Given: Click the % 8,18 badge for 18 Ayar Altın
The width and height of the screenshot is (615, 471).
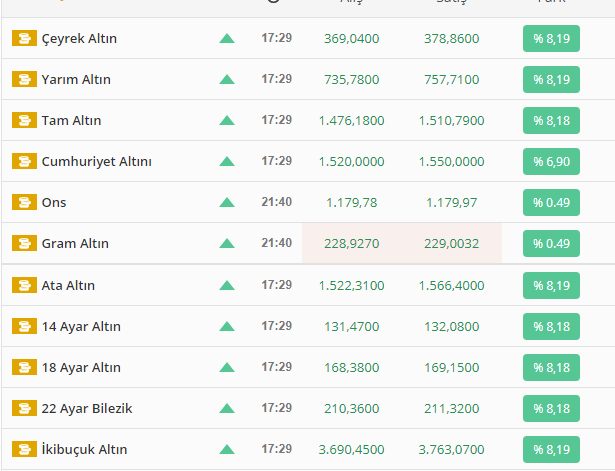Looking at the screenshot, I should coord(551,367).
